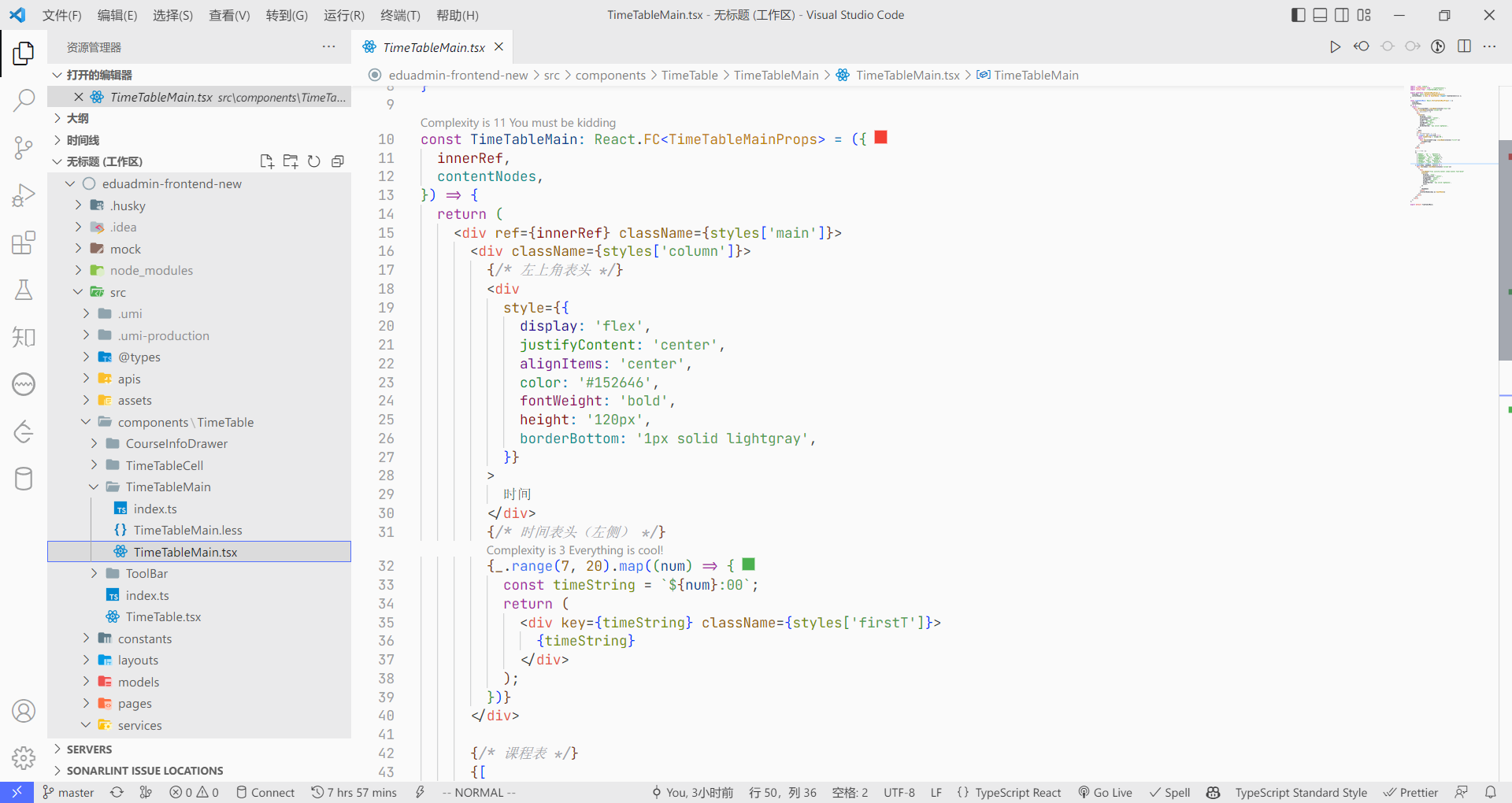Viewport: 1512px width, 803px height.
Task: Click the editor vertical scrollbar thumb
Action: tap(1505, 250)
